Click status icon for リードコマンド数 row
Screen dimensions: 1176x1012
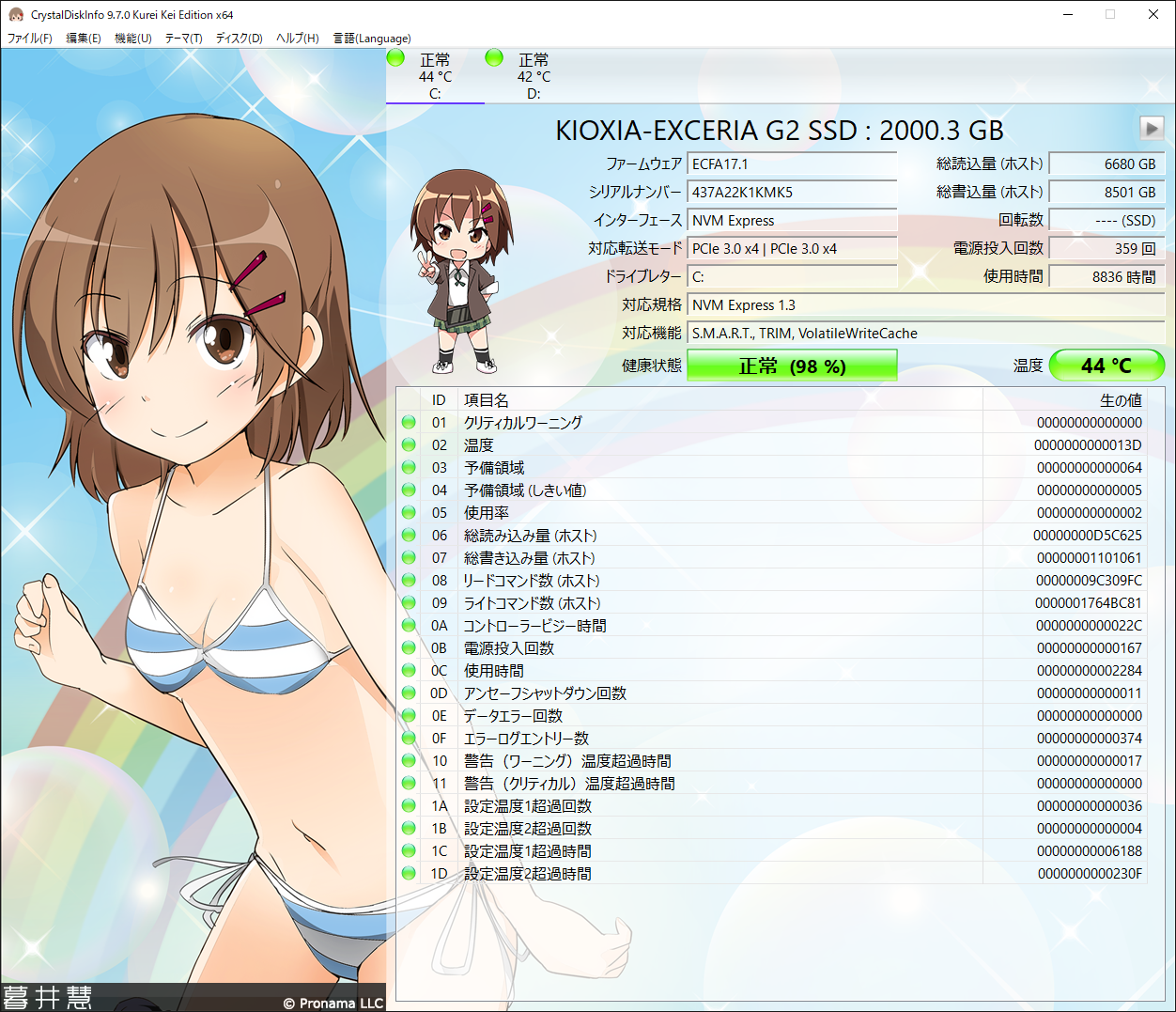tap(409, 580)
